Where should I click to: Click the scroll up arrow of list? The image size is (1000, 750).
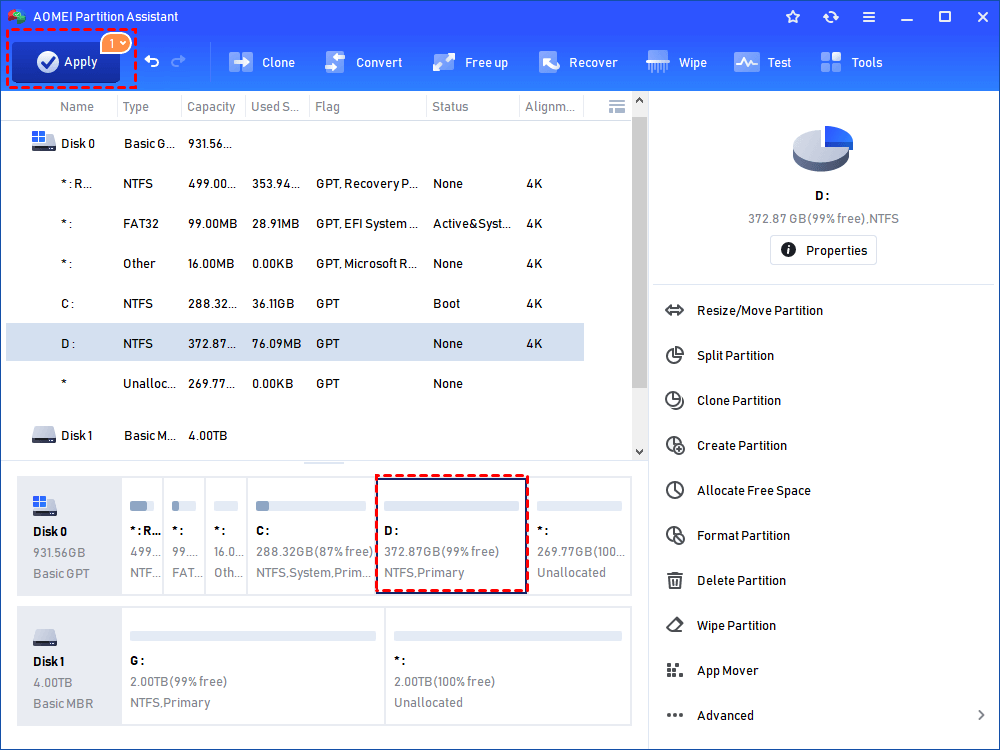pos(639,101)
